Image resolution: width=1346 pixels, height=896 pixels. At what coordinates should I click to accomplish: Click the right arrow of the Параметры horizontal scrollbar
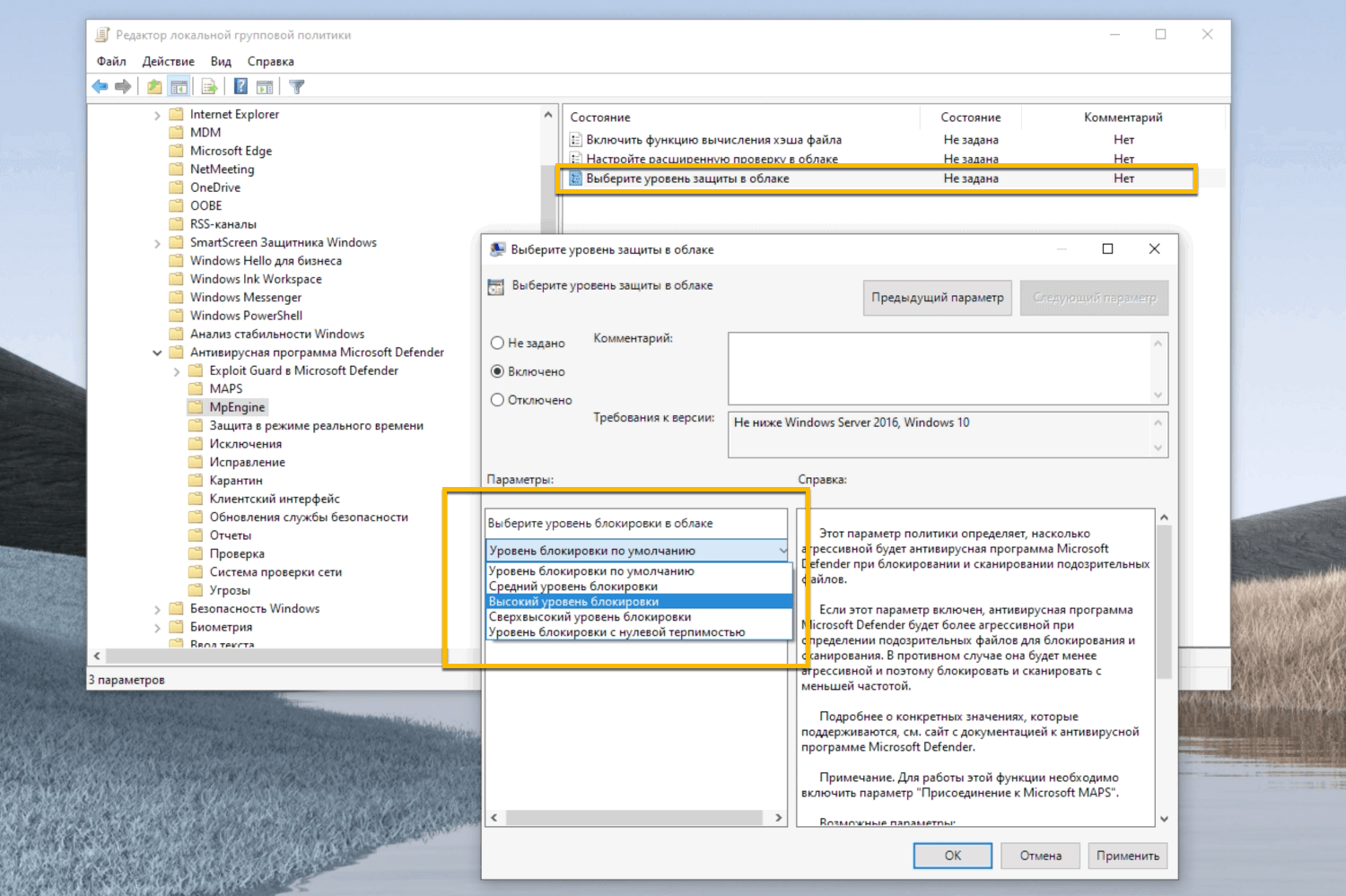point(778,818)
